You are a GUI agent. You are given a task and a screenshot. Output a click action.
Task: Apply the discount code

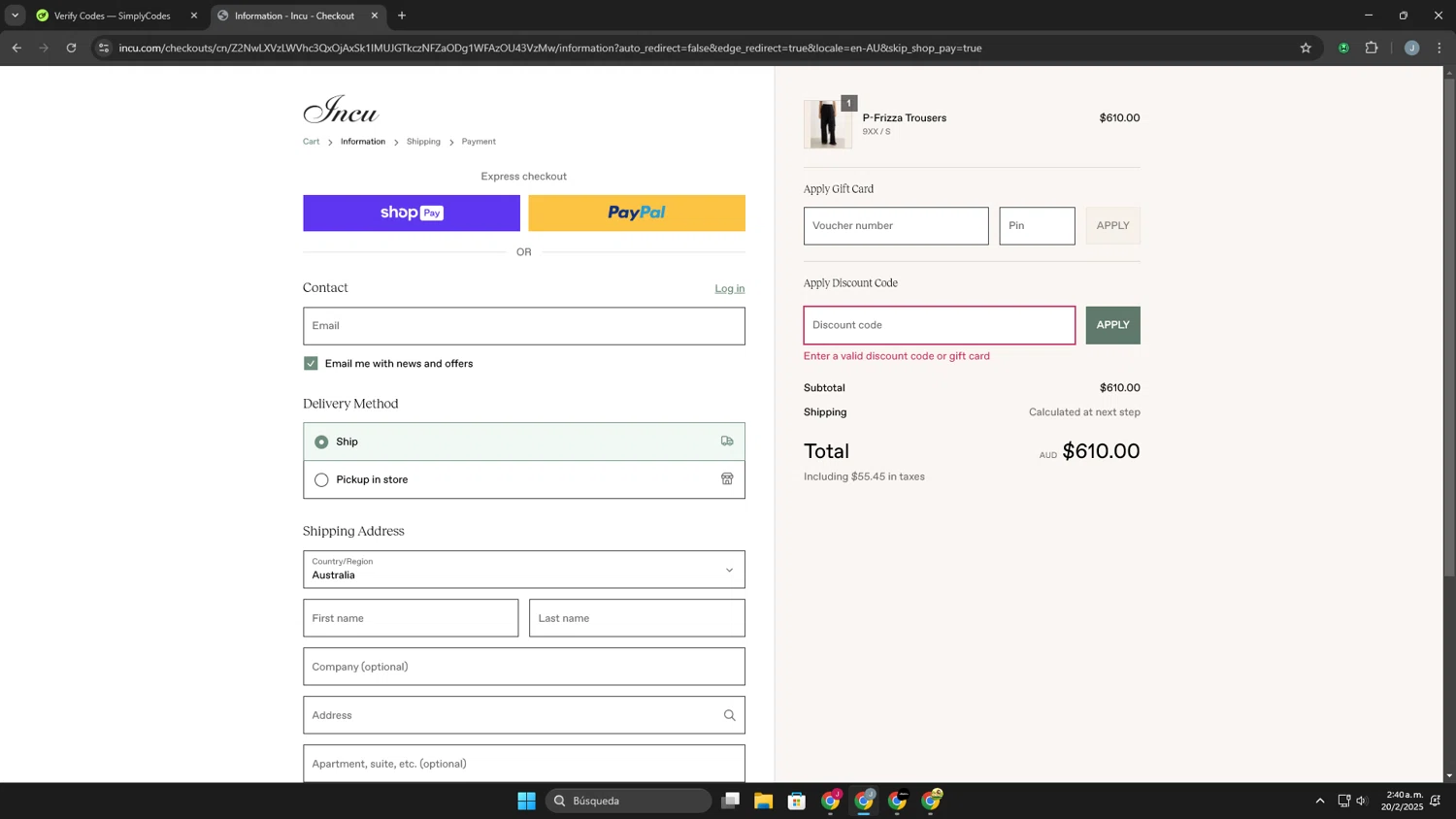point(1112,325)
